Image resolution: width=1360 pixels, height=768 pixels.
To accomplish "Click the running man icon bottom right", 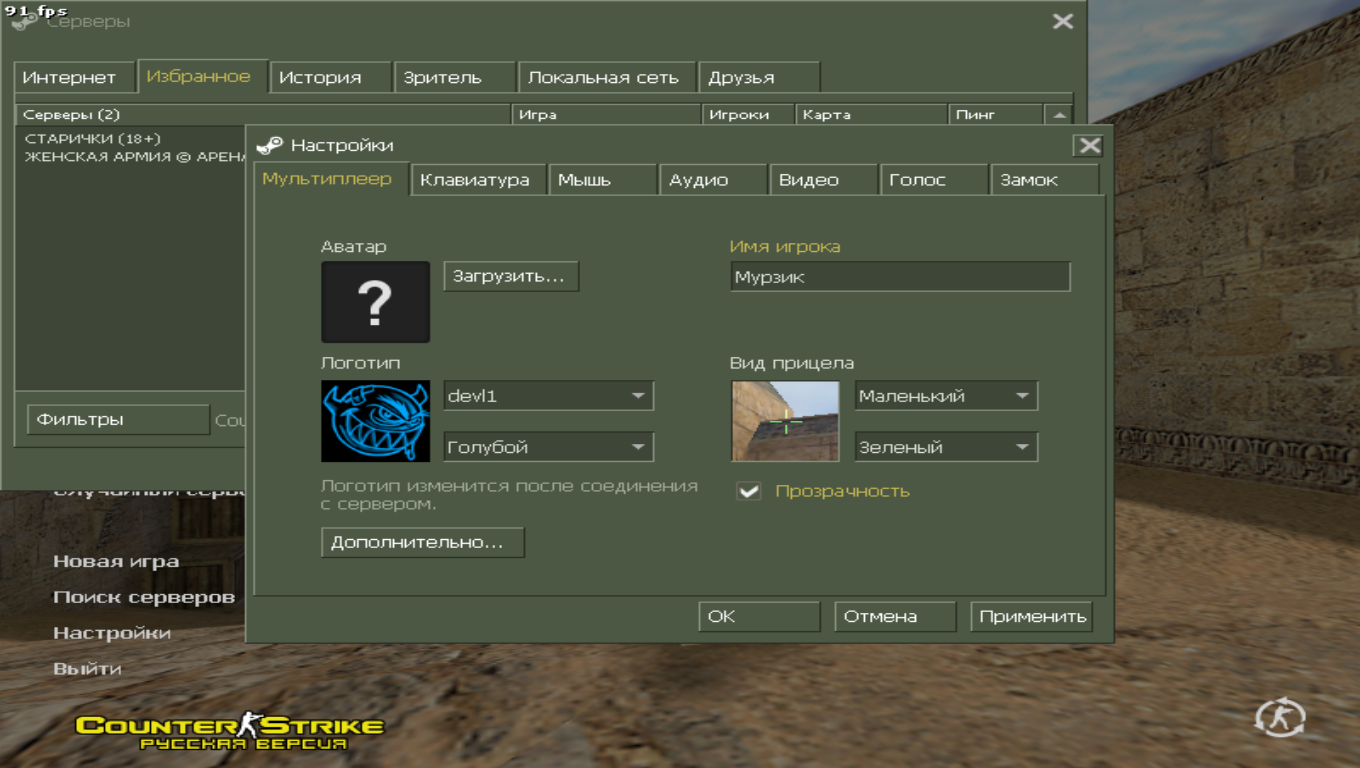I will (1280, 717).
